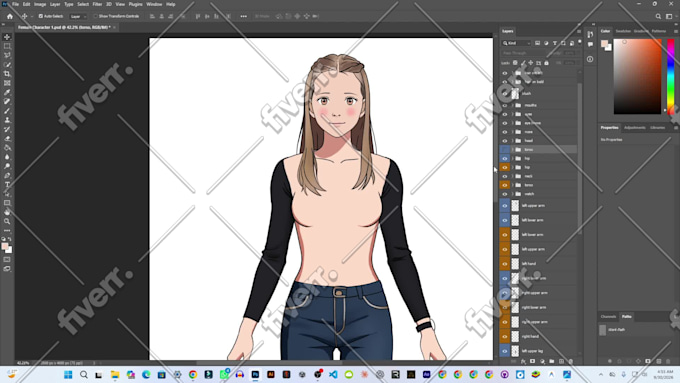Select the Move tool
680x383 pixels.
click(7, 37)
